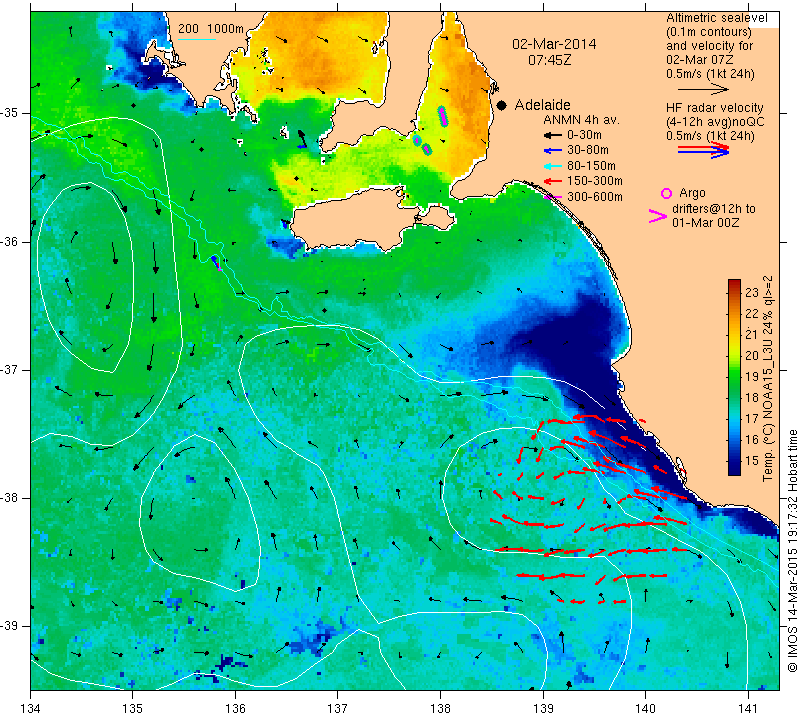Click the 'Altimetric sealevel' legend title
This screenshot has width=800, height=720.
point(716,18)
